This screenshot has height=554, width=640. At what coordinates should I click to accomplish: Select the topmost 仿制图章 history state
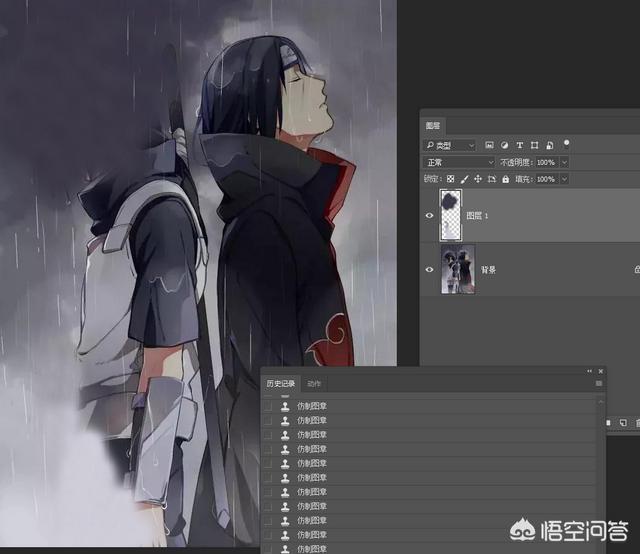point(429,406)
